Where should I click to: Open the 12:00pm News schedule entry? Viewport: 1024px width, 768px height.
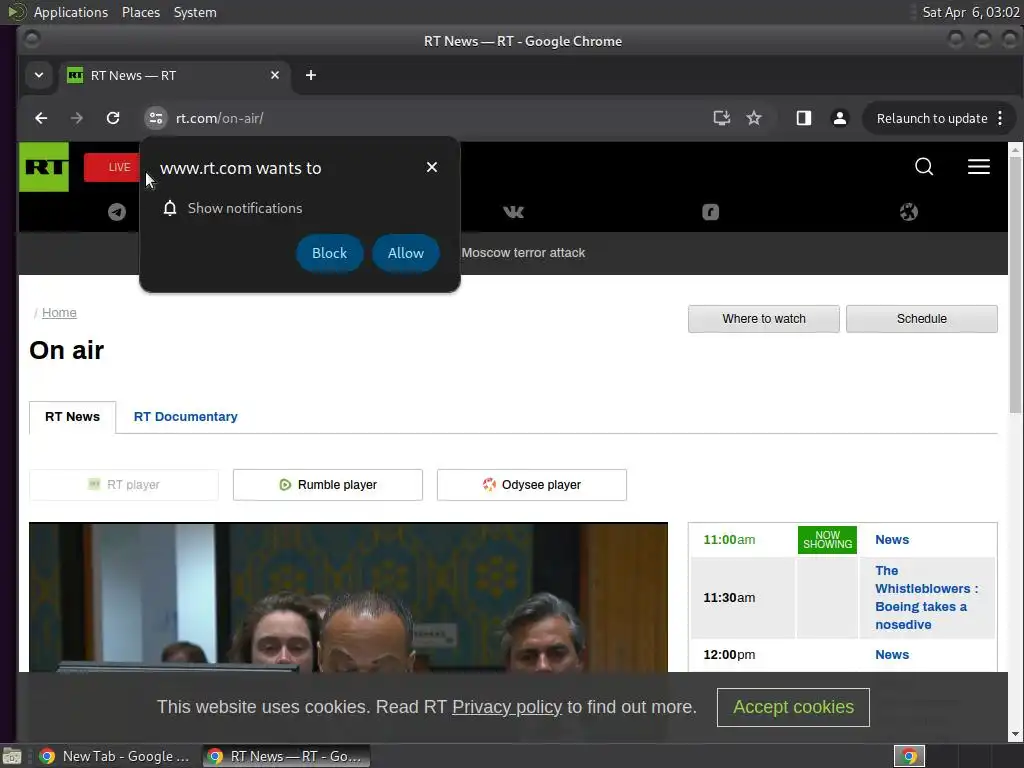[892, 654]
